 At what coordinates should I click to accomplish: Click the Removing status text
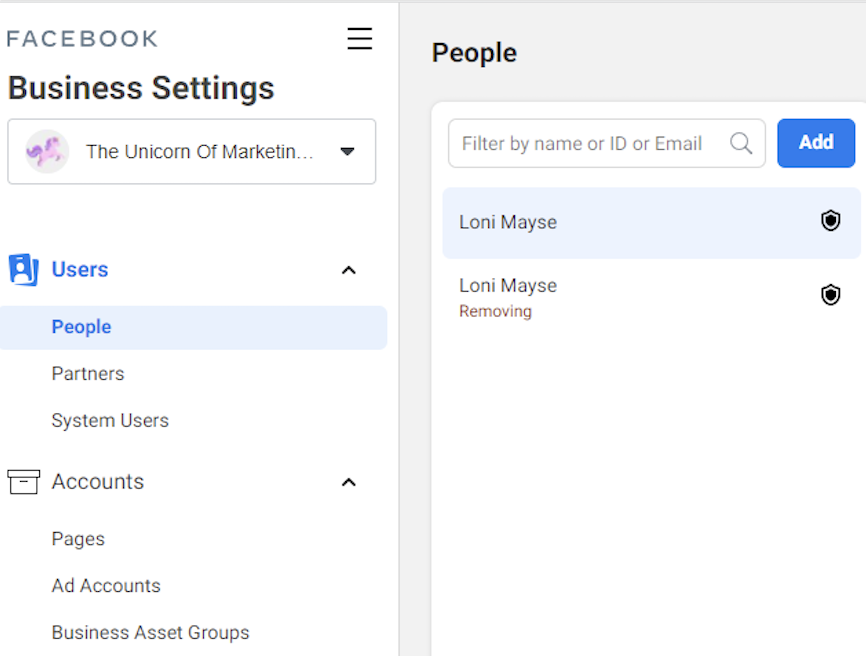[x=495, y=311]
